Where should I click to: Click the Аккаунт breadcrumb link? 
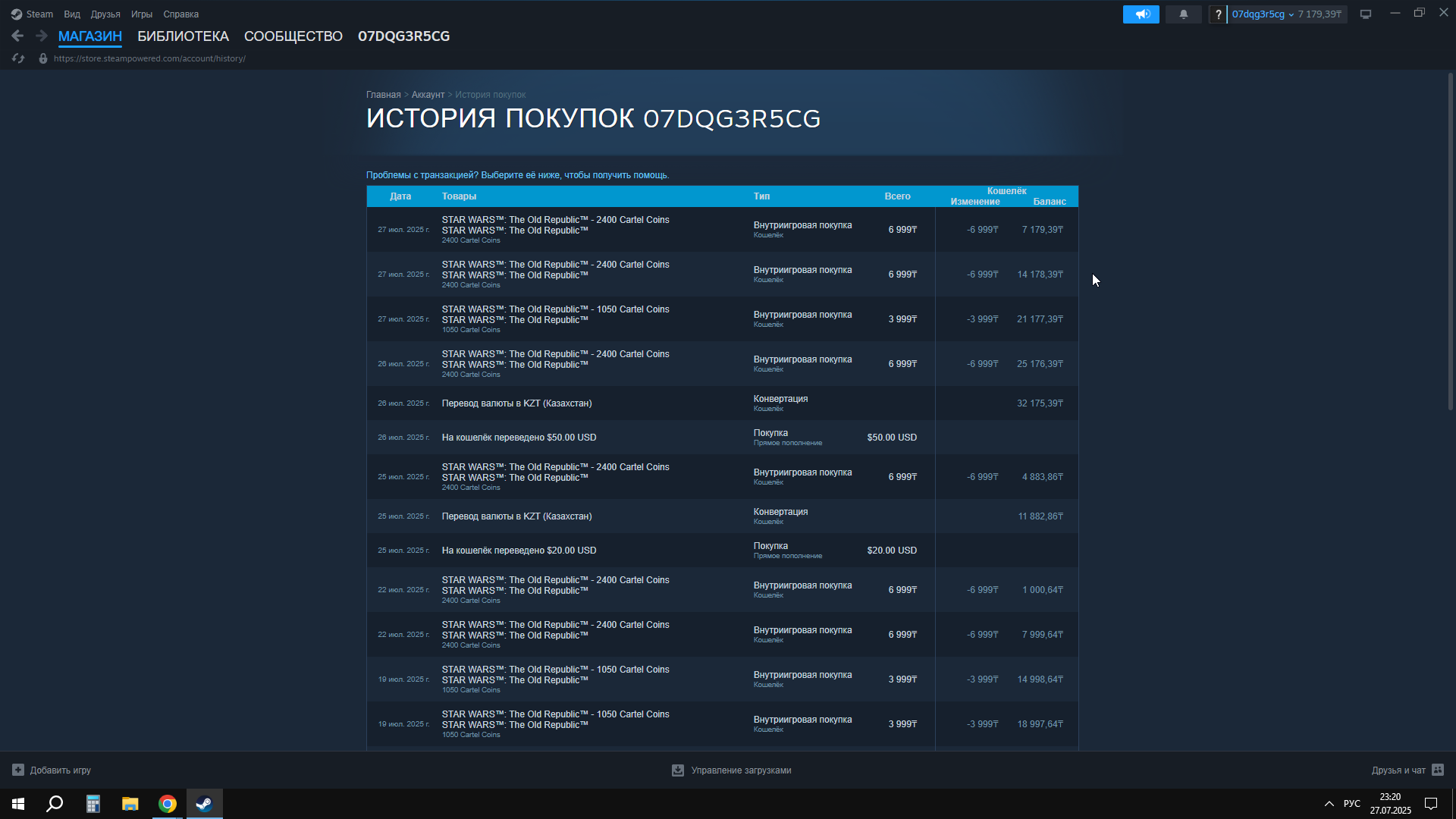tap(428, 95)
